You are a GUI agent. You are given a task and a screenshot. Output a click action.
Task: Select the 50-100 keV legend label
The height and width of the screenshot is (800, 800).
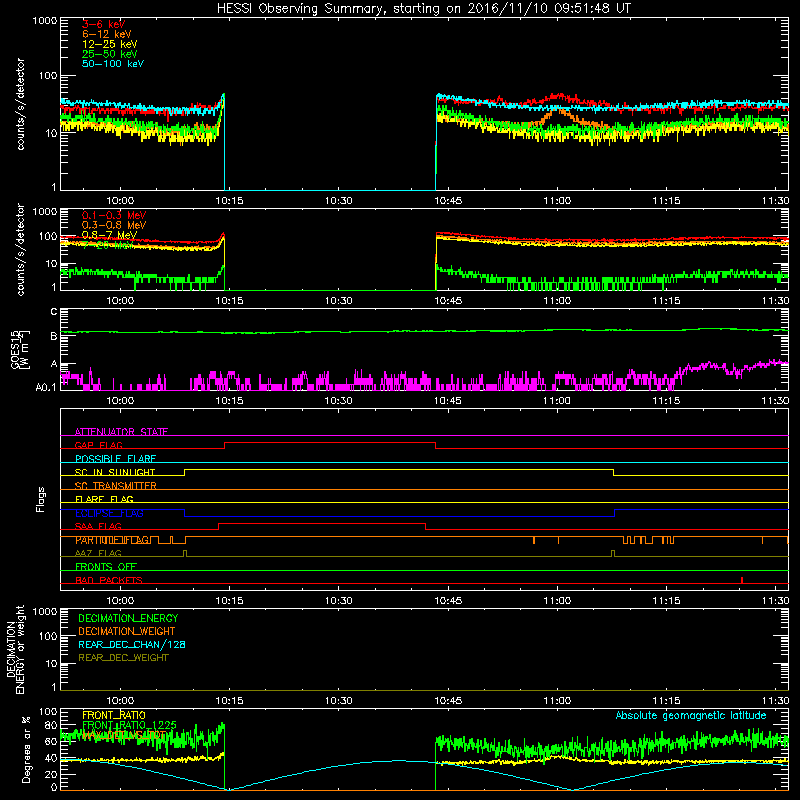[113, 64]
